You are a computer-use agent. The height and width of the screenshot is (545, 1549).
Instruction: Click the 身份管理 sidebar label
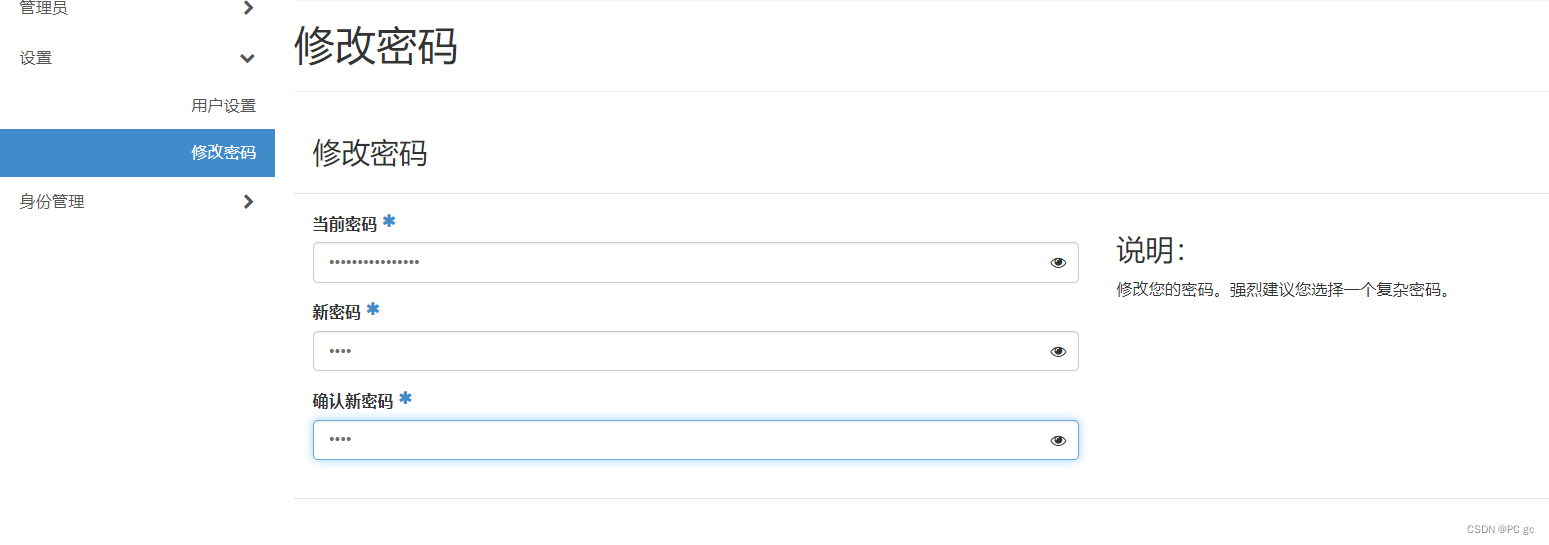(x=52, y=202)
